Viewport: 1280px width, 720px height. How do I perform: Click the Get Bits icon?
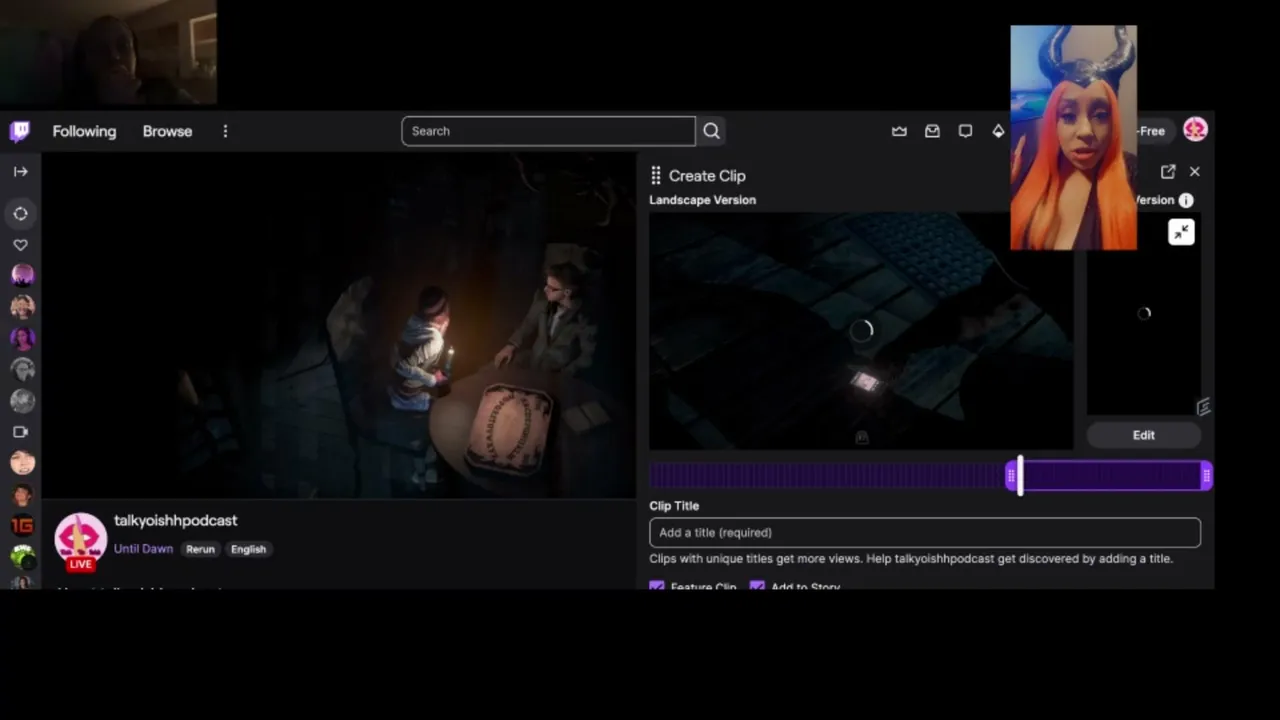tap(998, 131)
